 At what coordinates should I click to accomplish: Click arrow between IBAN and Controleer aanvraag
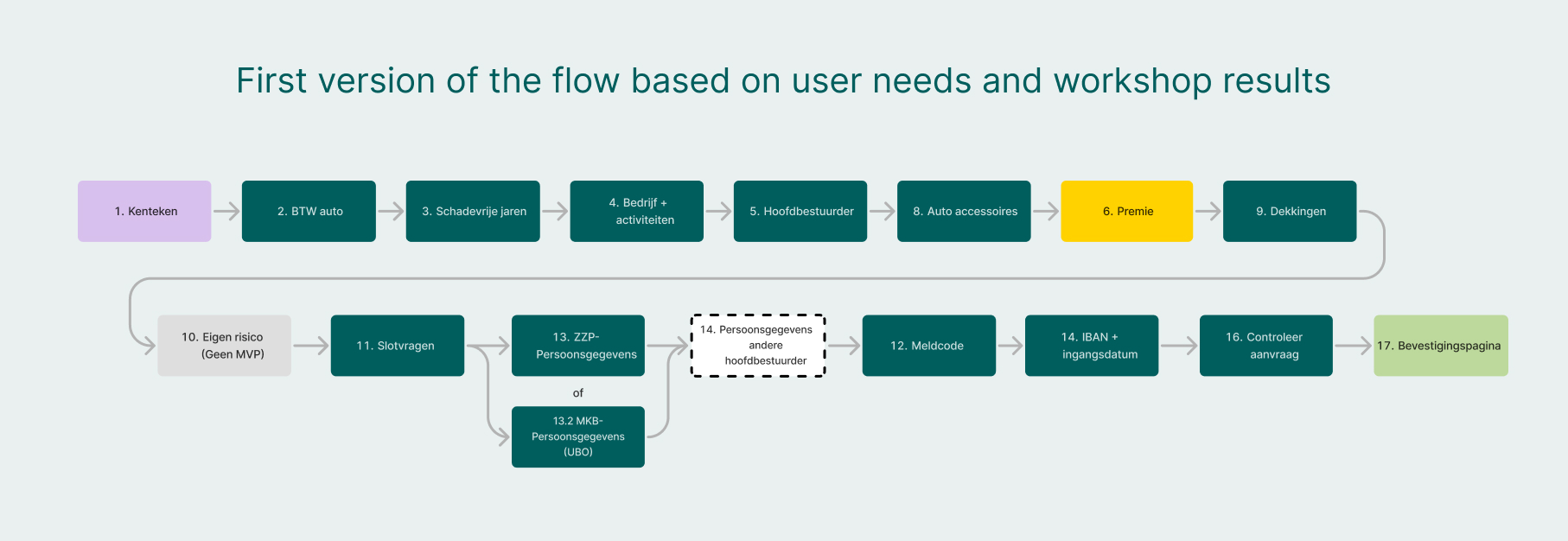[x=1179, y=346]
